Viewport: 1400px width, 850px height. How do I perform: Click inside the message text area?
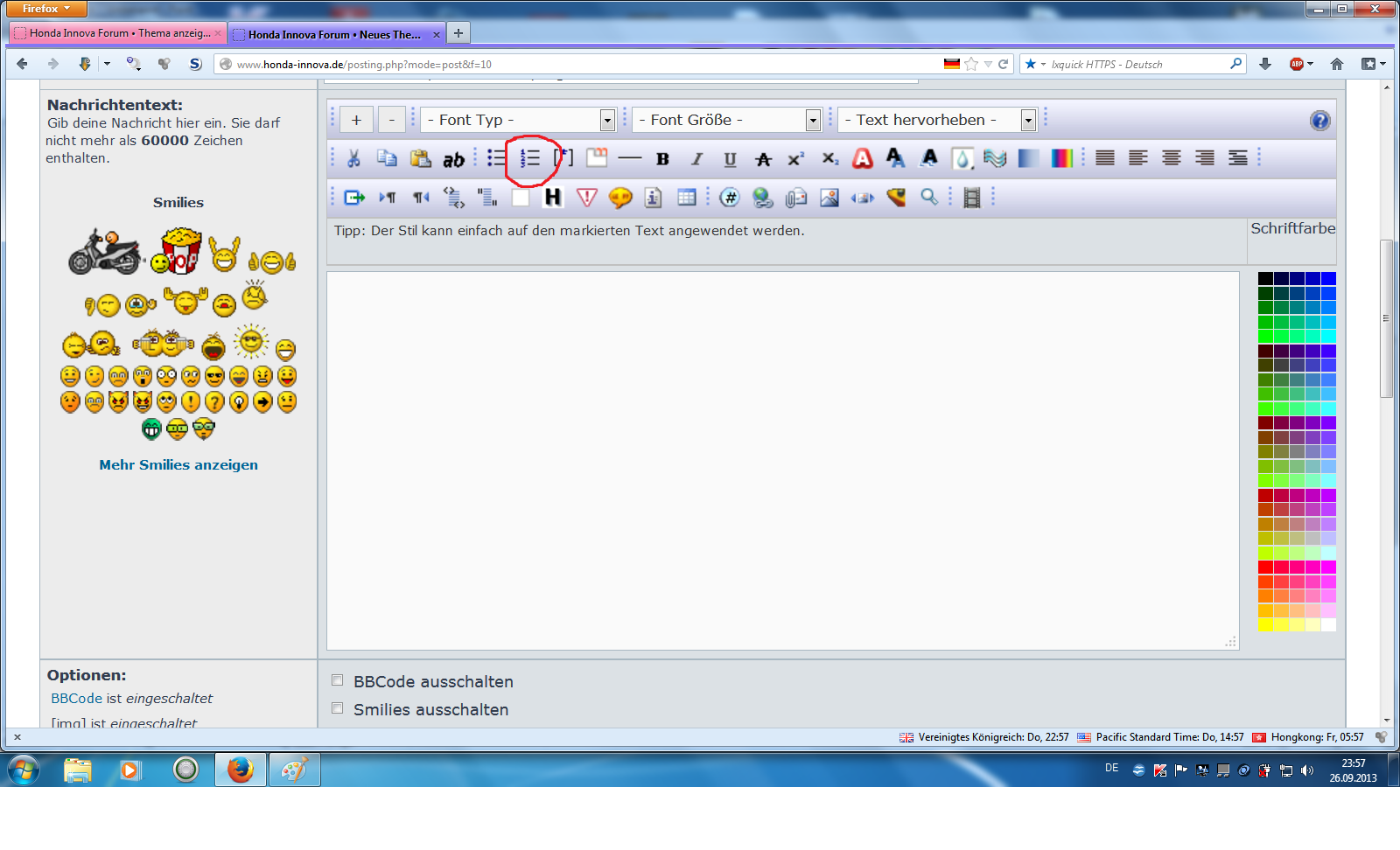coord(782,460)
